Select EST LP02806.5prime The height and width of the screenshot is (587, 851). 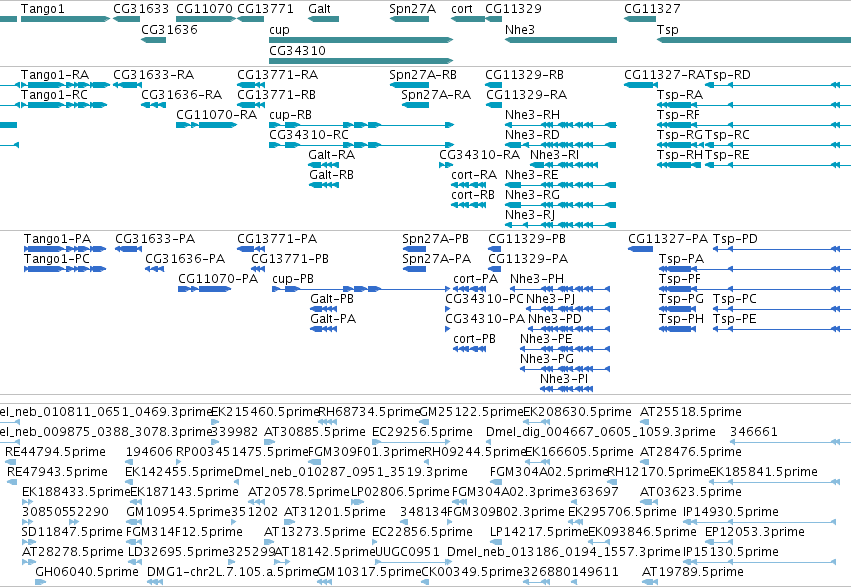click(x=400, y=493)
